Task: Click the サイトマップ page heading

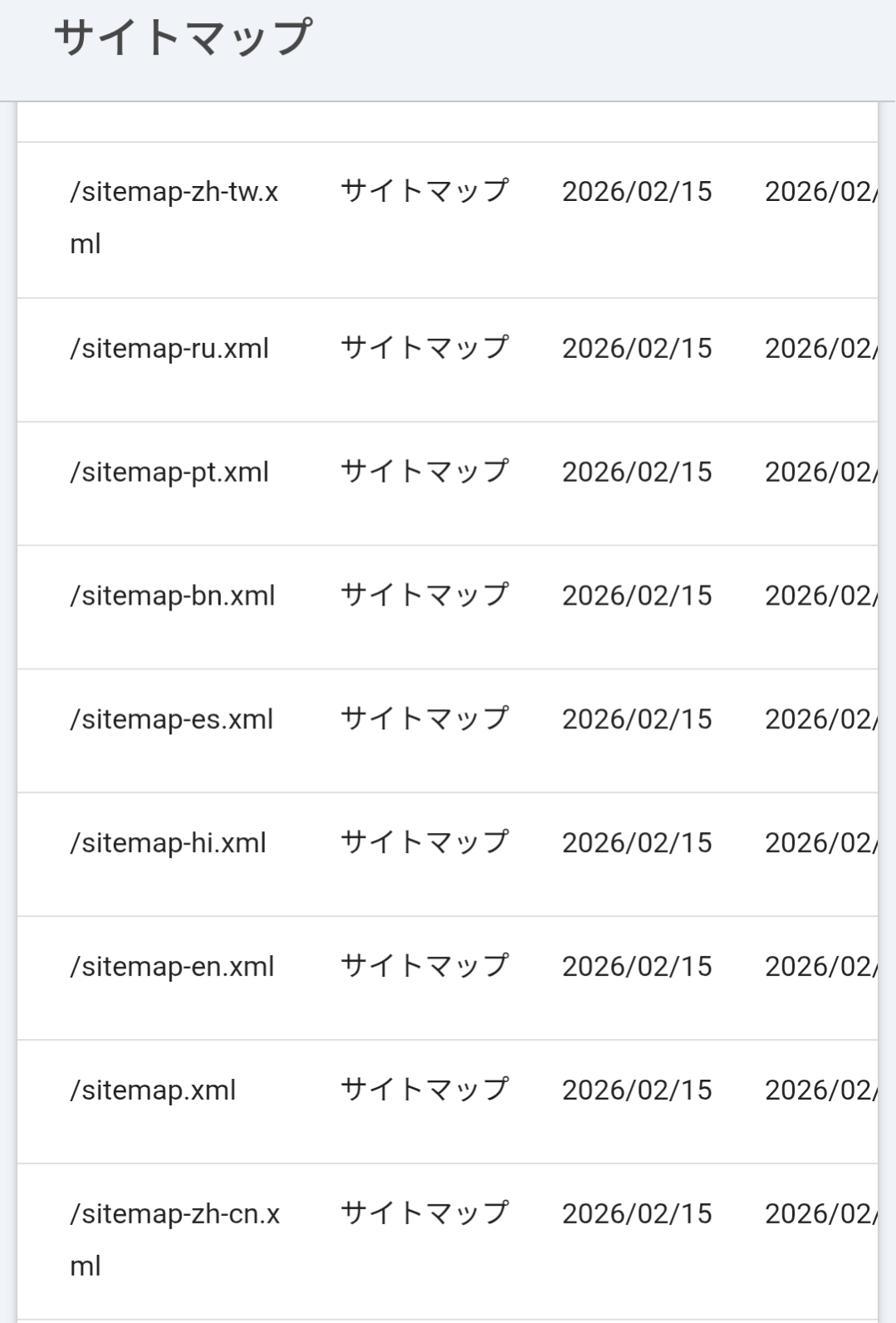Action: [183, 38]
